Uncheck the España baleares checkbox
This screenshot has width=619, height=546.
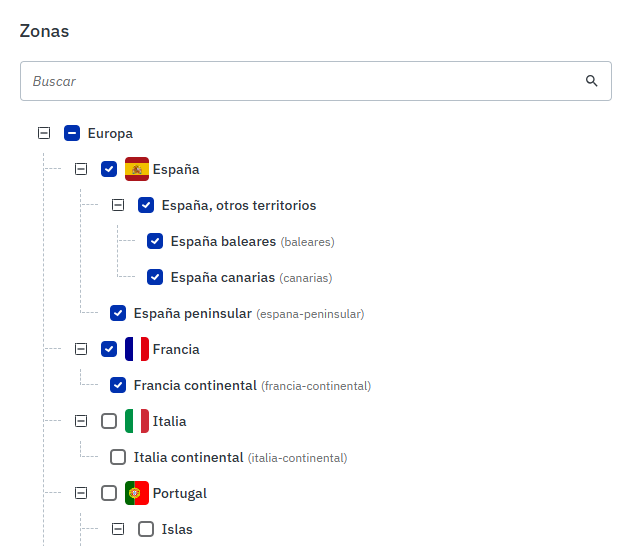tap(155, 241)
